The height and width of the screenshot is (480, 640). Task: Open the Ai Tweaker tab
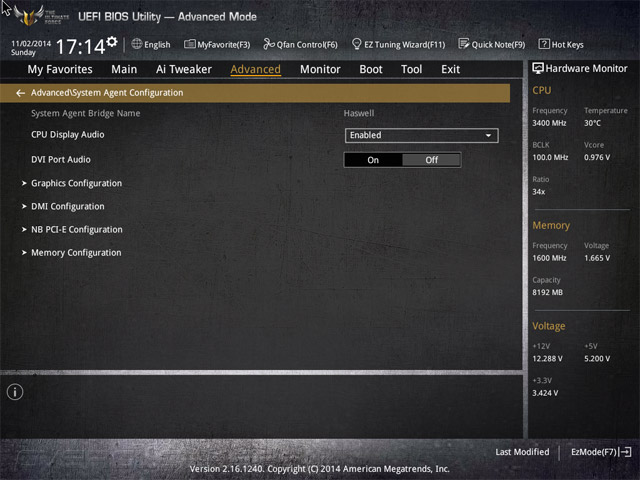(x=184, y=69)
